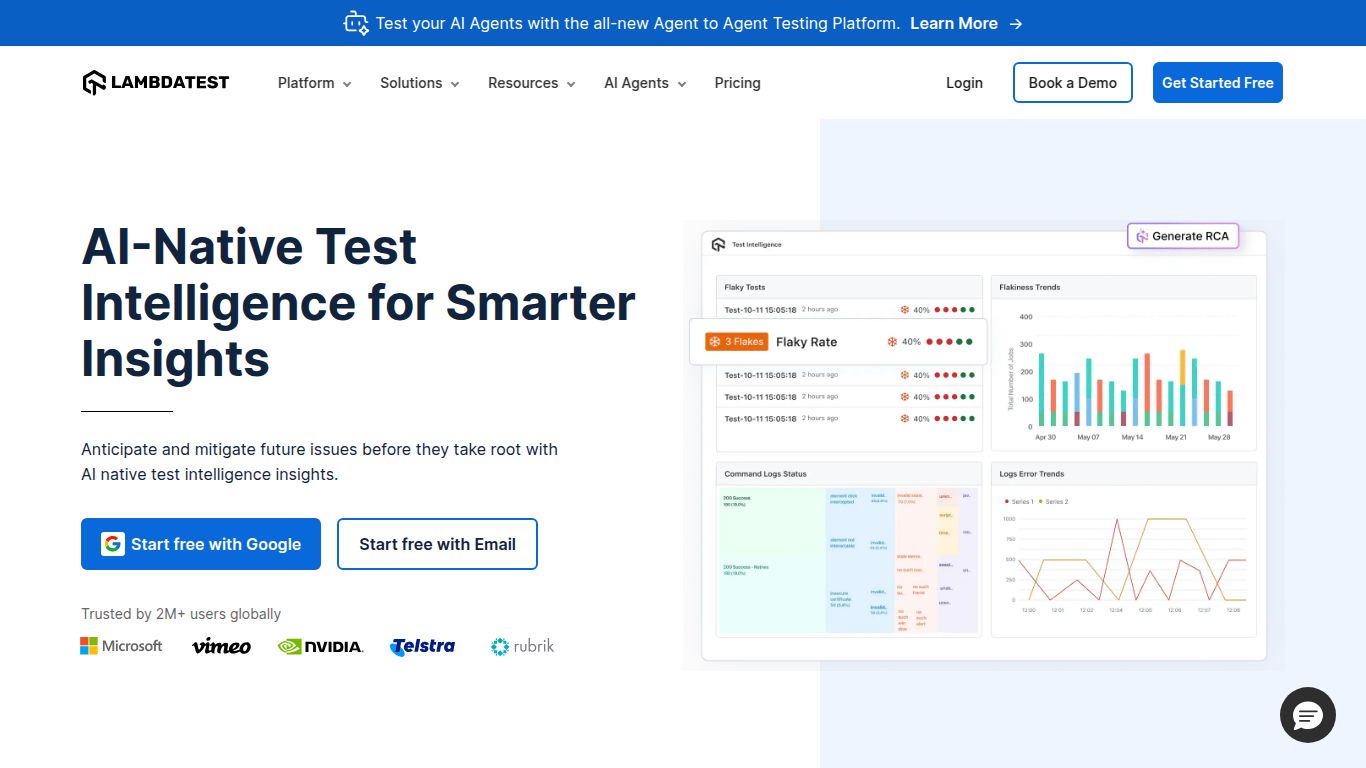Click the Google icon on the sign-up button
1366x768 pixels.
tap(113, 544)
